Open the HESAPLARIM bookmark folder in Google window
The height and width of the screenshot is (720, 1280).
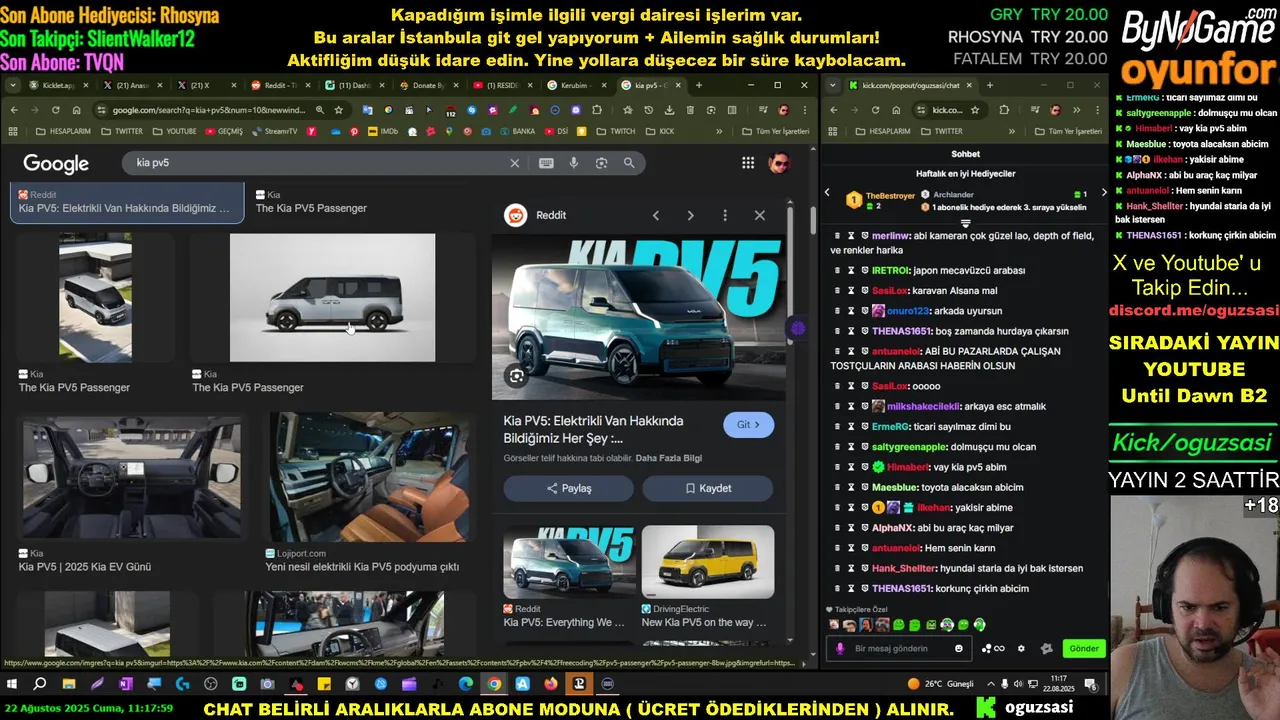click(65, 131)
